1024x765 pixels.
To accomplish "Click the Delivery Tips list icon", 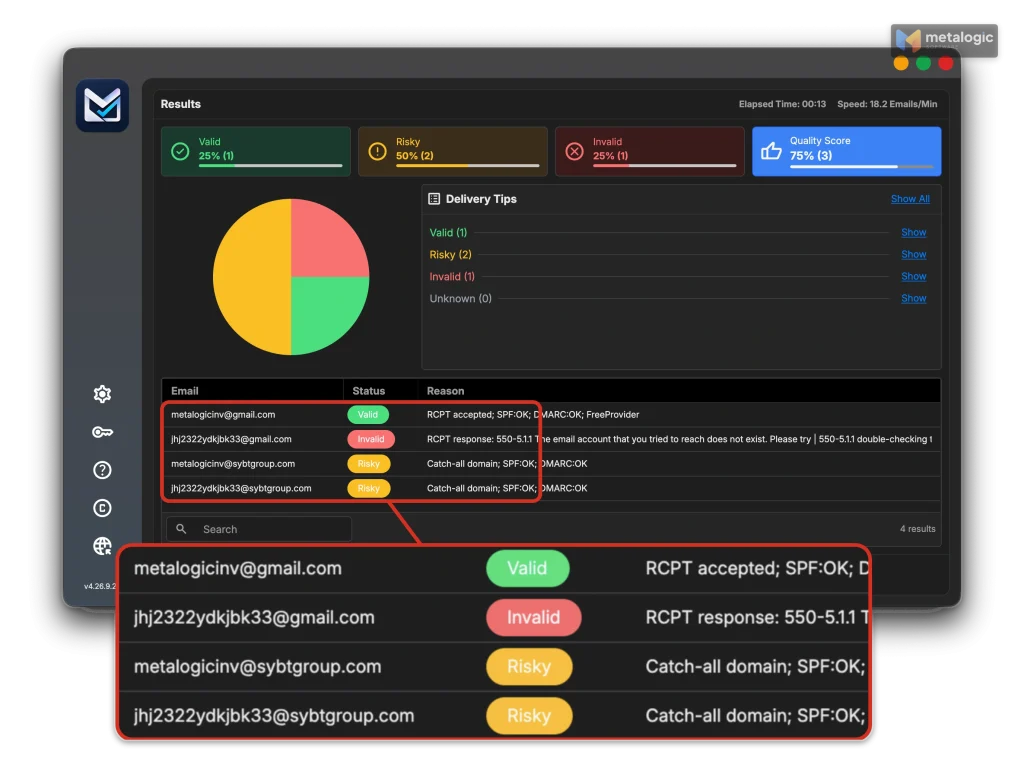I will point(434,199).
